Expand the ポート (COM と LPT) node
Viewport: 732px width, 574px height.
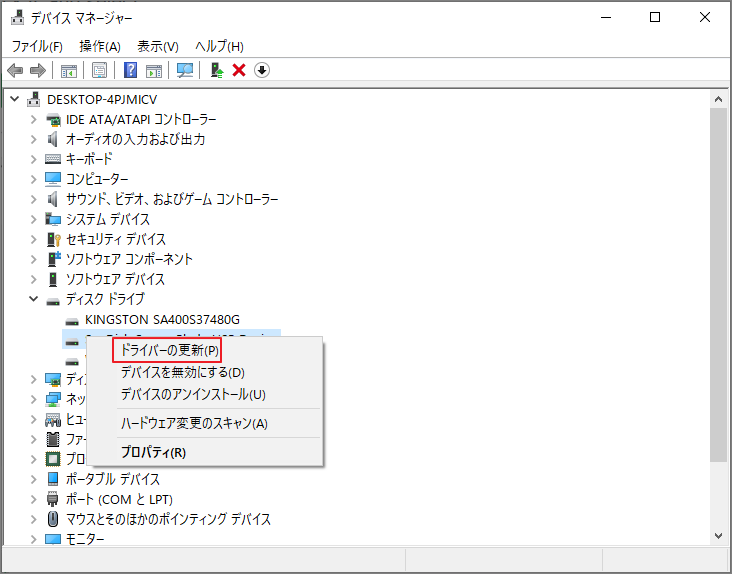(34, 499)
